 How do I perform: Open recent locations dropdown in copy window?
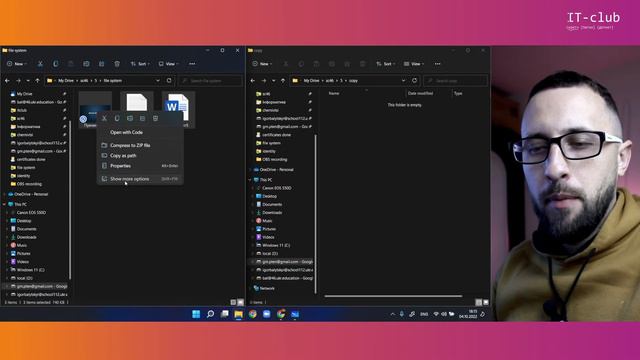point(273,81)
